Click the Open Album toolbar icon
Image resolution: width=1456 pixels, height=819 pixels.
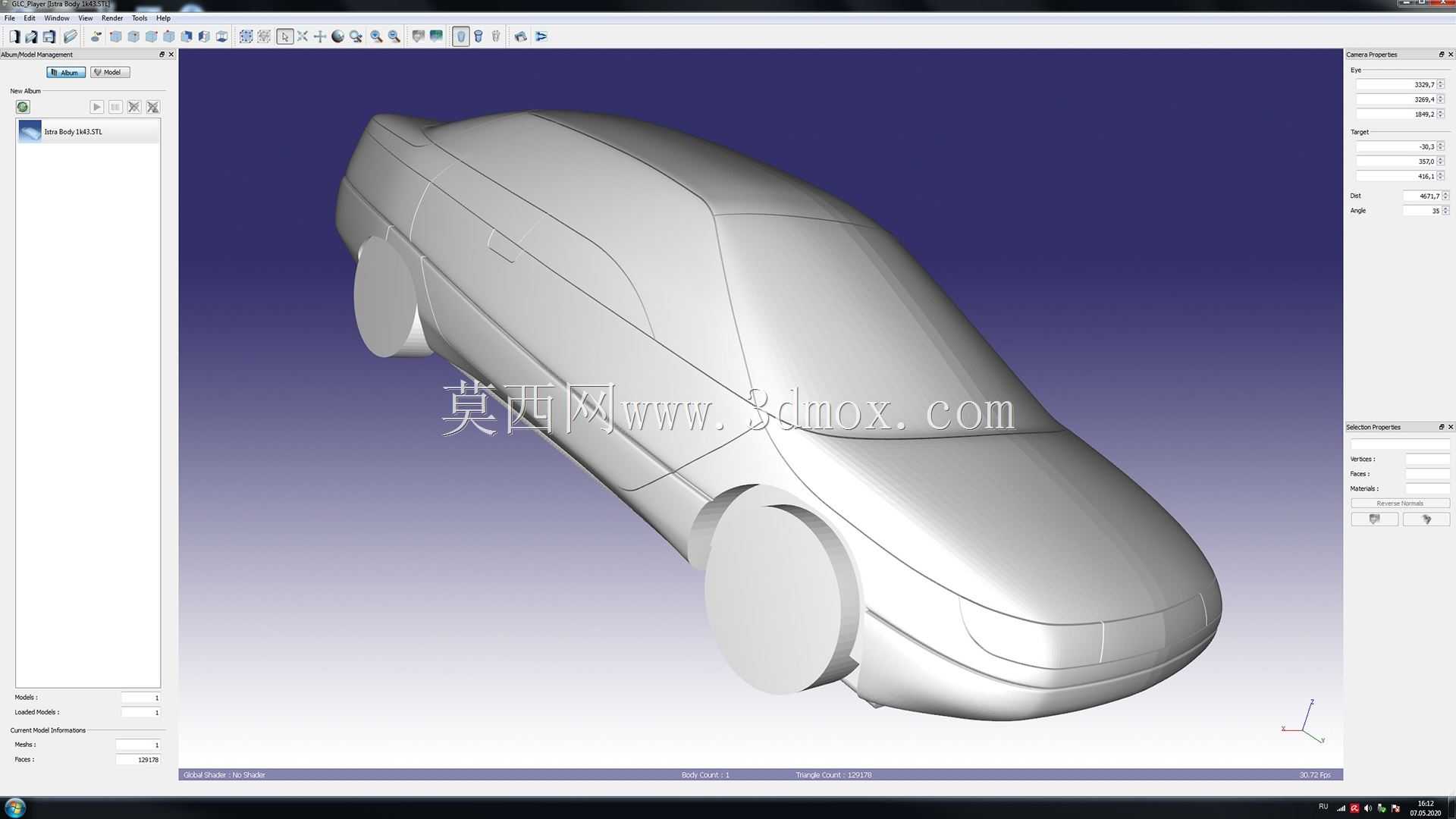click(x=31, y=36)
